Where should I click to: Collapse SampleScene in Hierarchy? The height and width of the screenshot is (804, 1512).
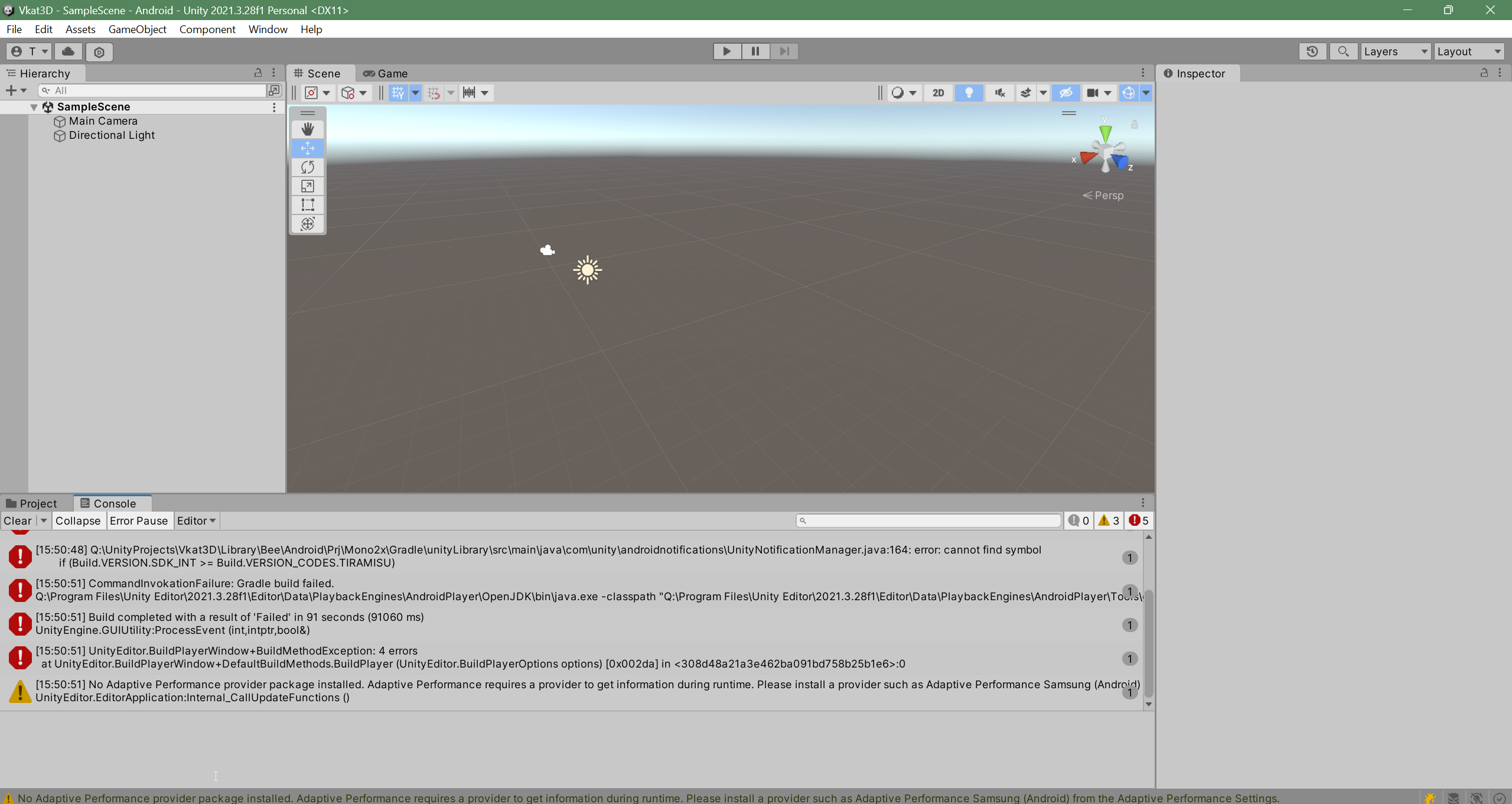pos(34,107)
